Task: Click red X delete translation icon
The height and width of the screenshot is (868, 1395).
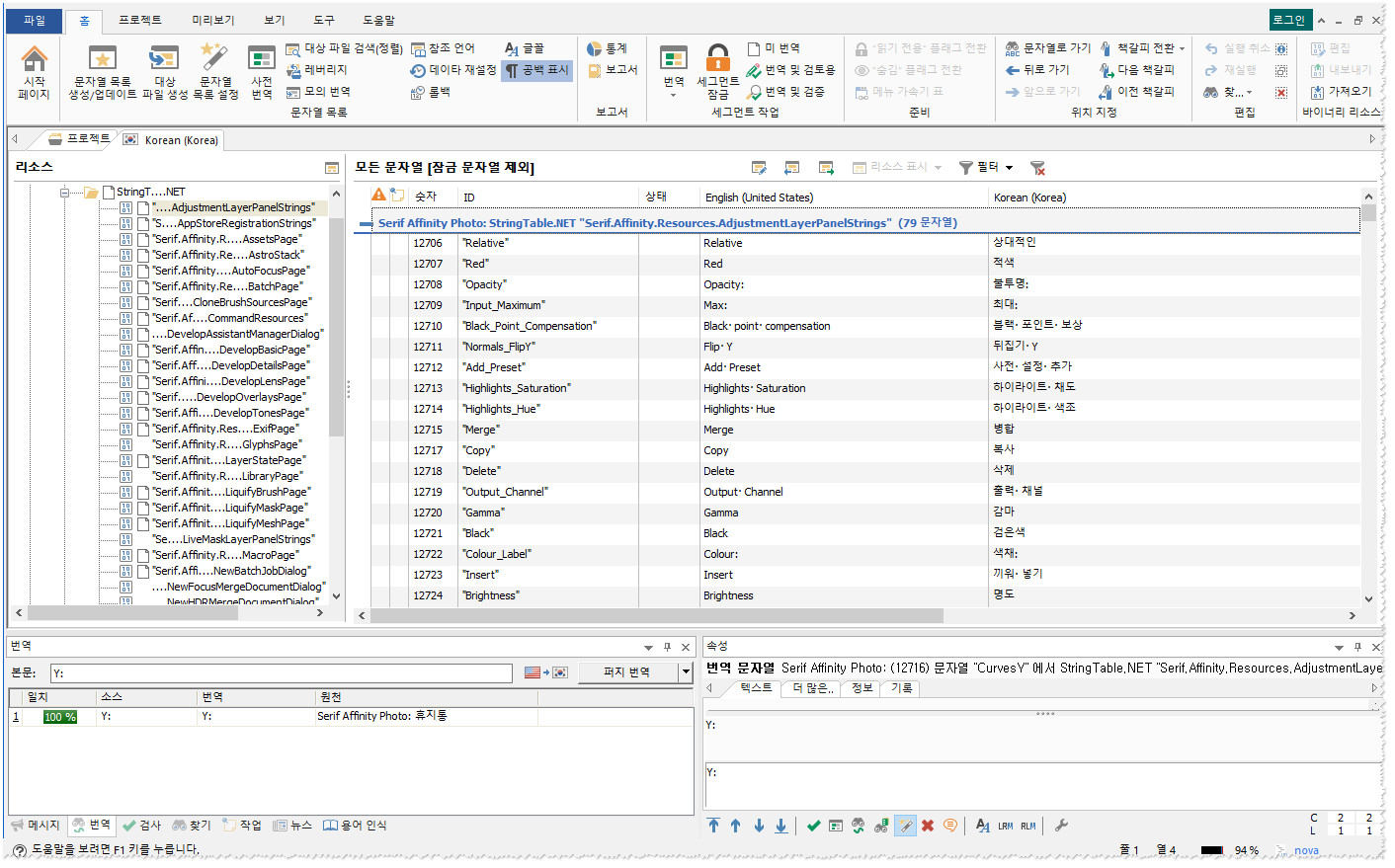Action: 928,826
